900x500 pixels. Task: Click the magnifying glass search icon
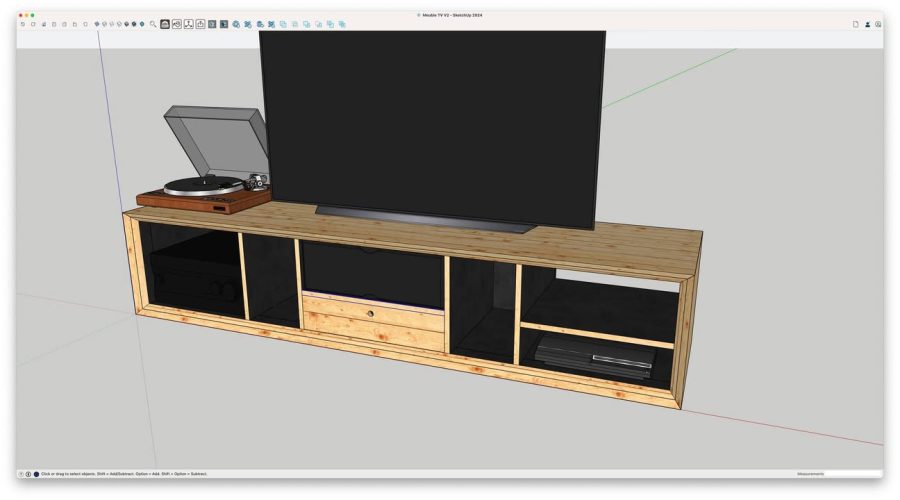click(x=153, y=24)
